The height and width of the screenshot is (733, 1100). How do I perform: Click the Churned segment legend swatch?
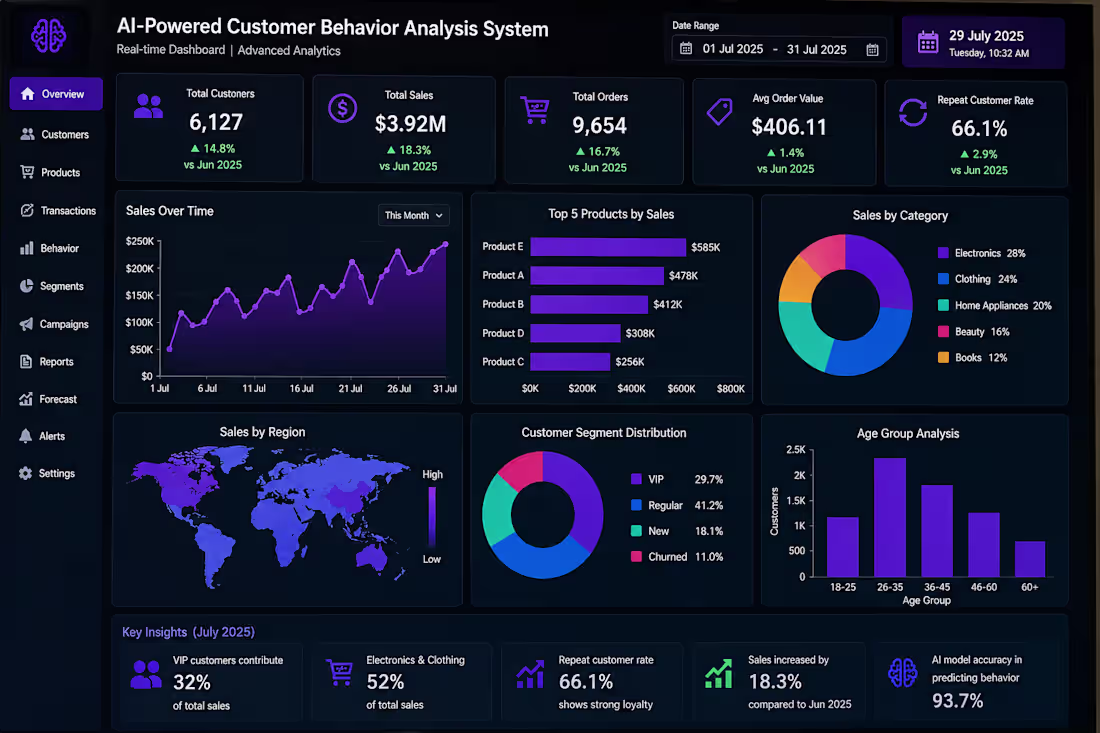coord(636,556)
